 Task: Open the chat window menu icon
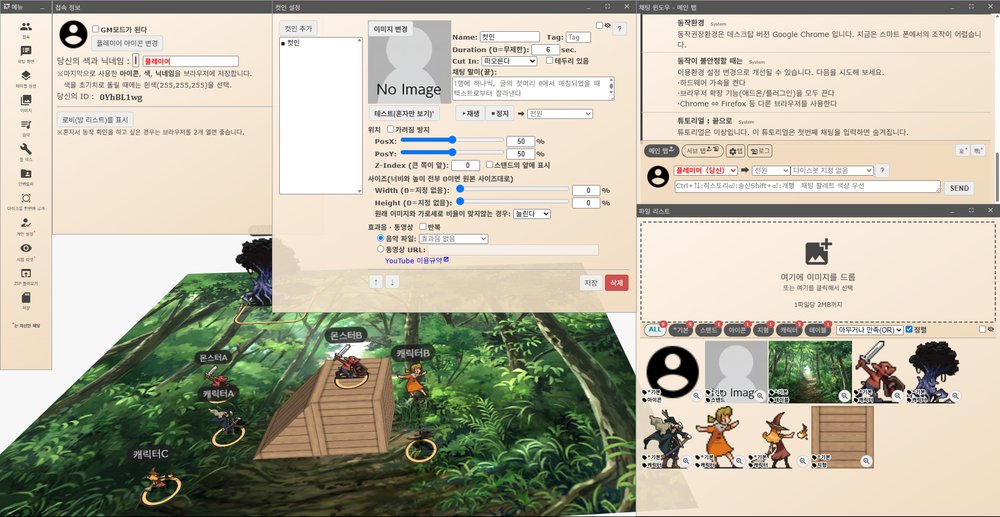click(26, 51)
